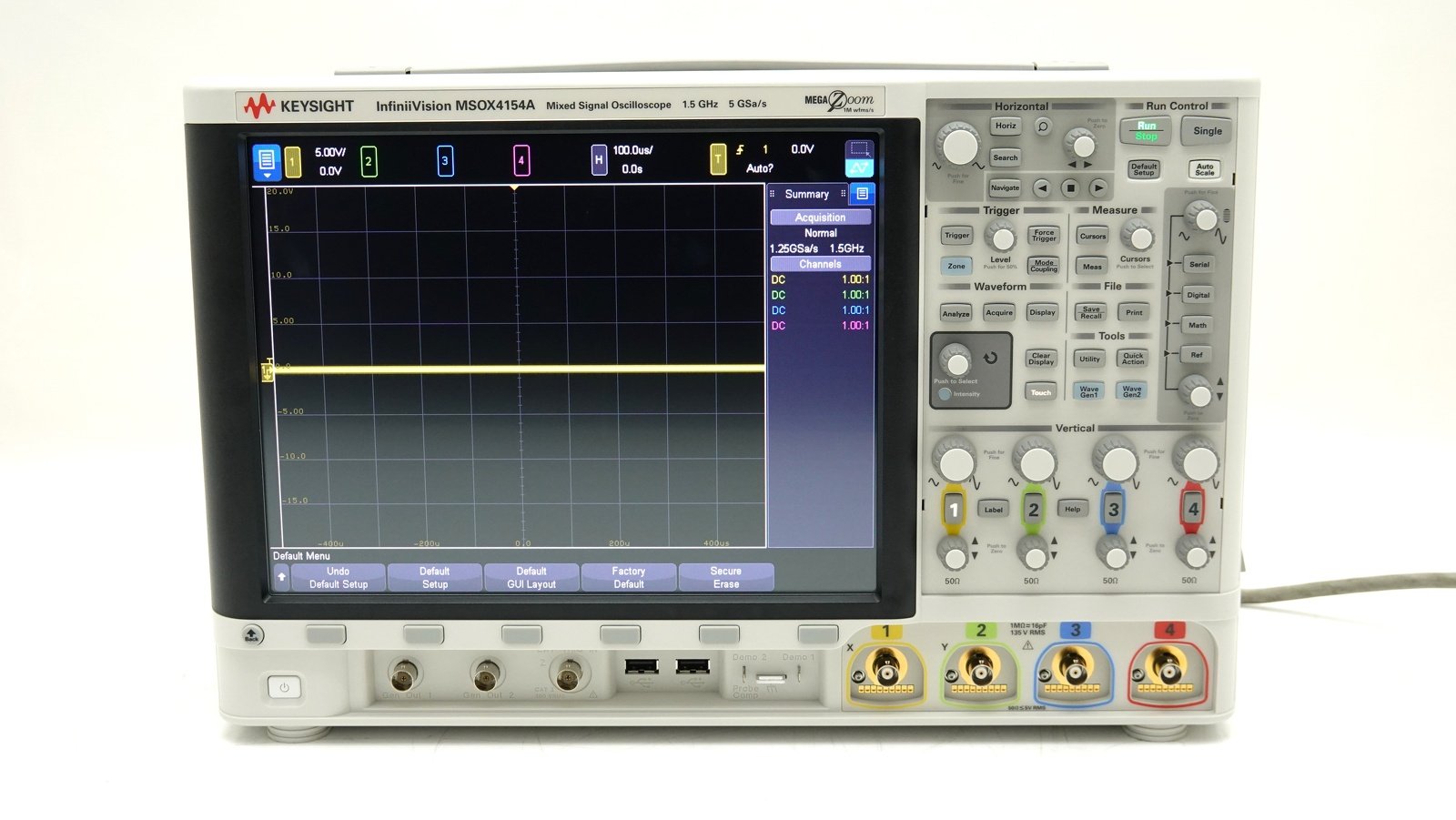1456x820 pixels.
Task: Select the Acquisition section header
Action: 820,218
